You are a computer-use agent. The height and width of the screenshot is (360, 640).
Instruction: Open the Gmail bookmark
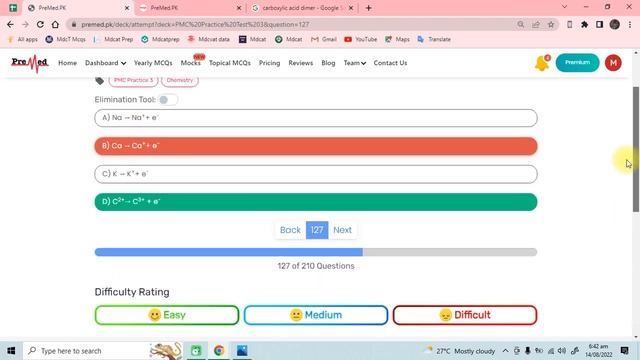324,39
